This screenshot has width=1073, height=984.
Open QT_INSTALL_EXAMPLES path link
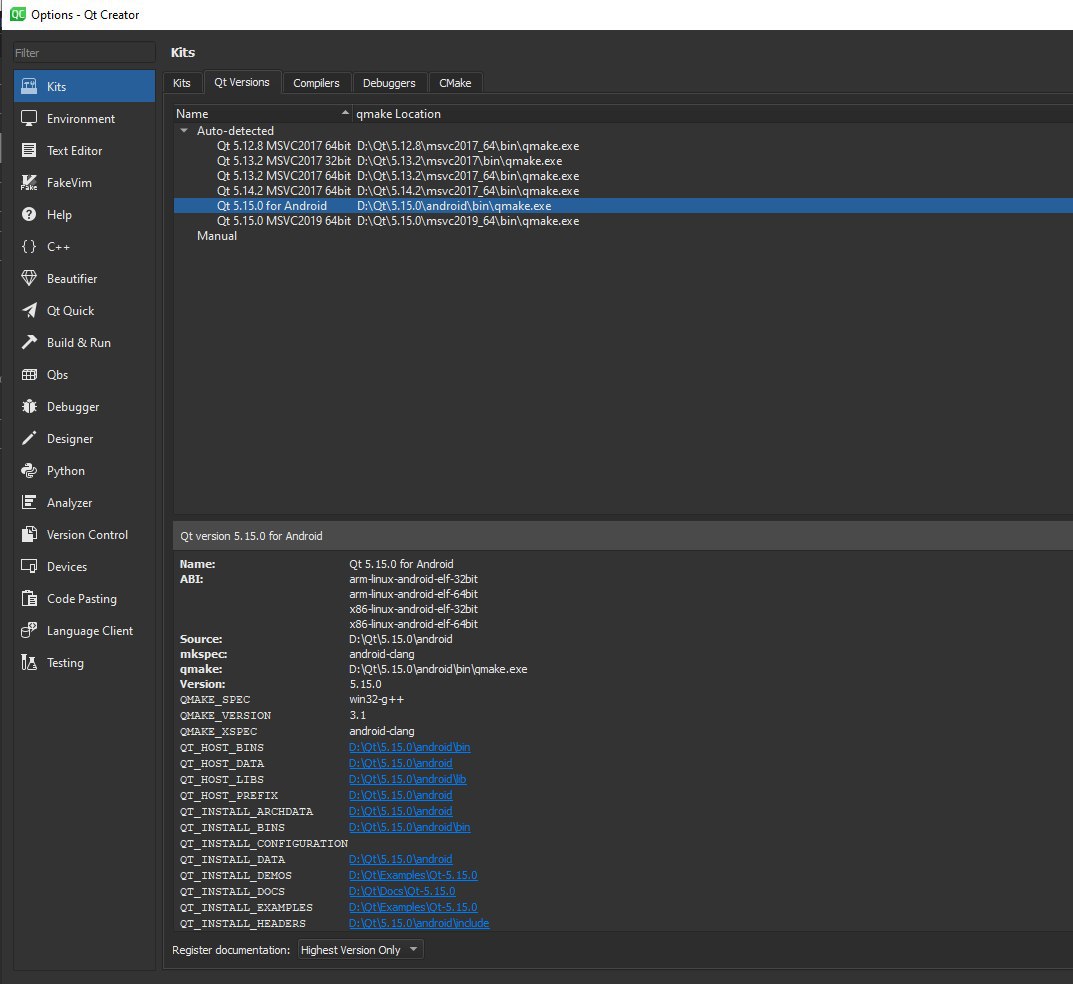point(413,907)
